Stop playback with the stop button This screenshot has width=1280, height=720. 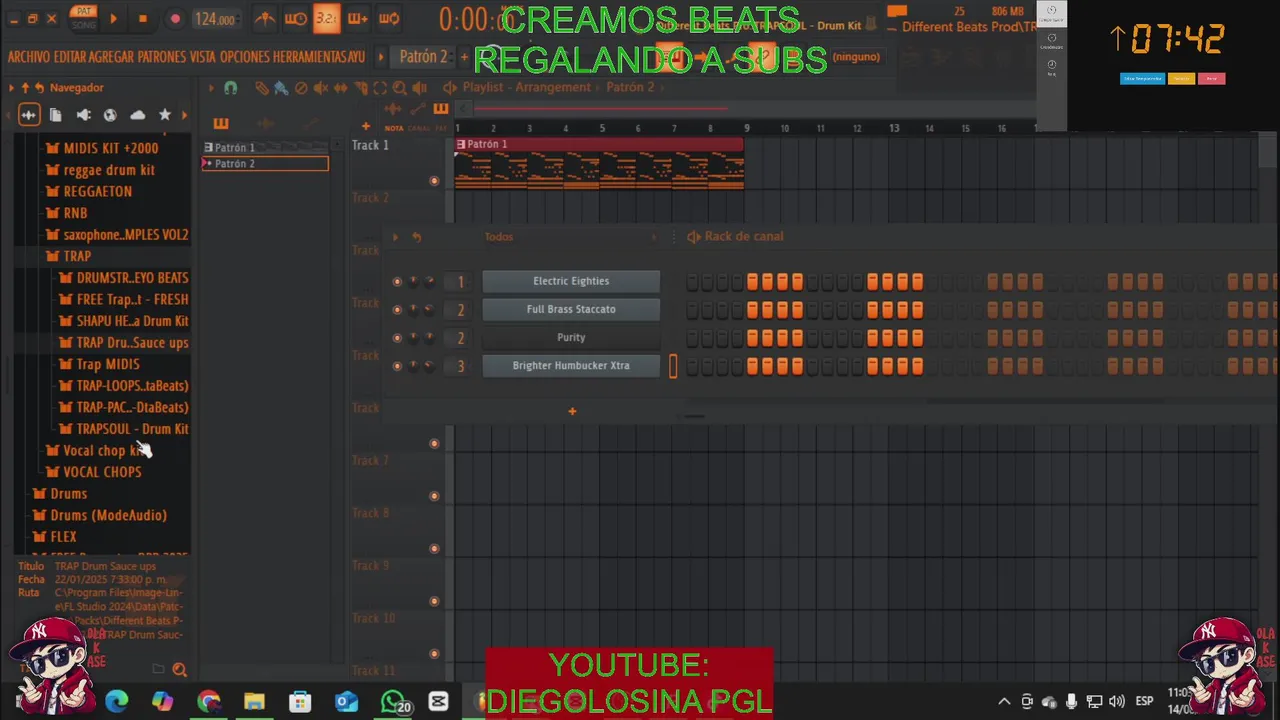(142, 19)
